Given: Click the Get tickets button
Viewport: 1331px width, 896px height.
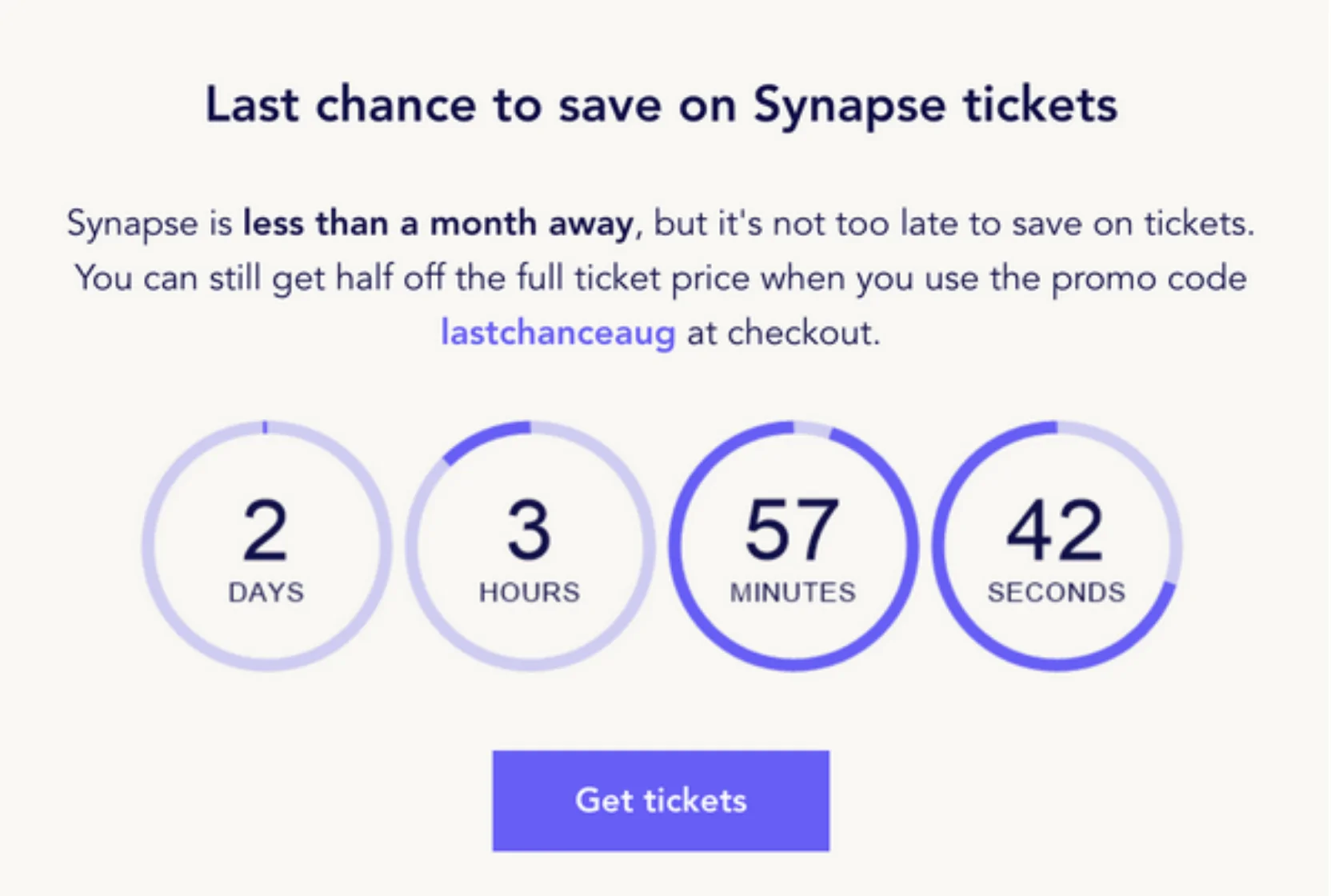Looking at the screenshot, I should click(x=661, y=800).
